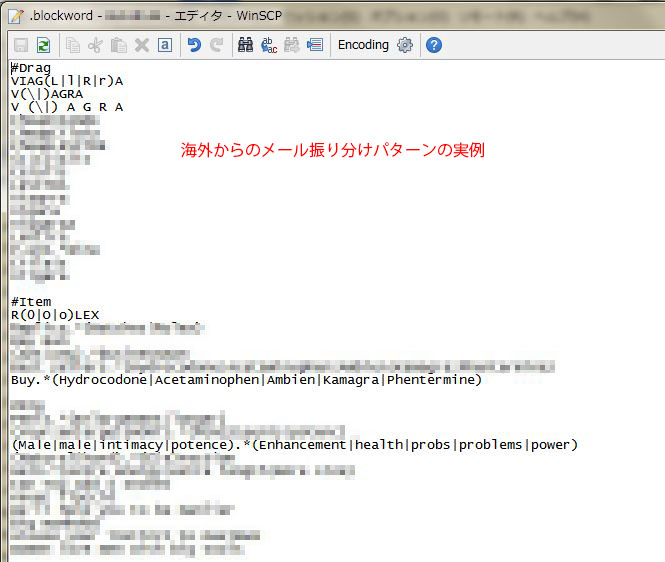Open editor preferences with the gear icon
Screen dimensions: 665x562
click(x=405, y=45)
